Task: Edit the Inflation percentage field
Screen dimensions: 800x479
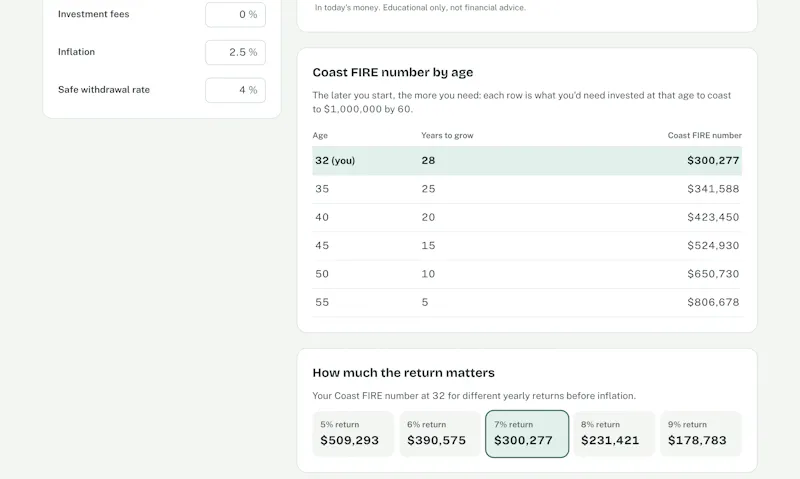Action: click(235, 52)
